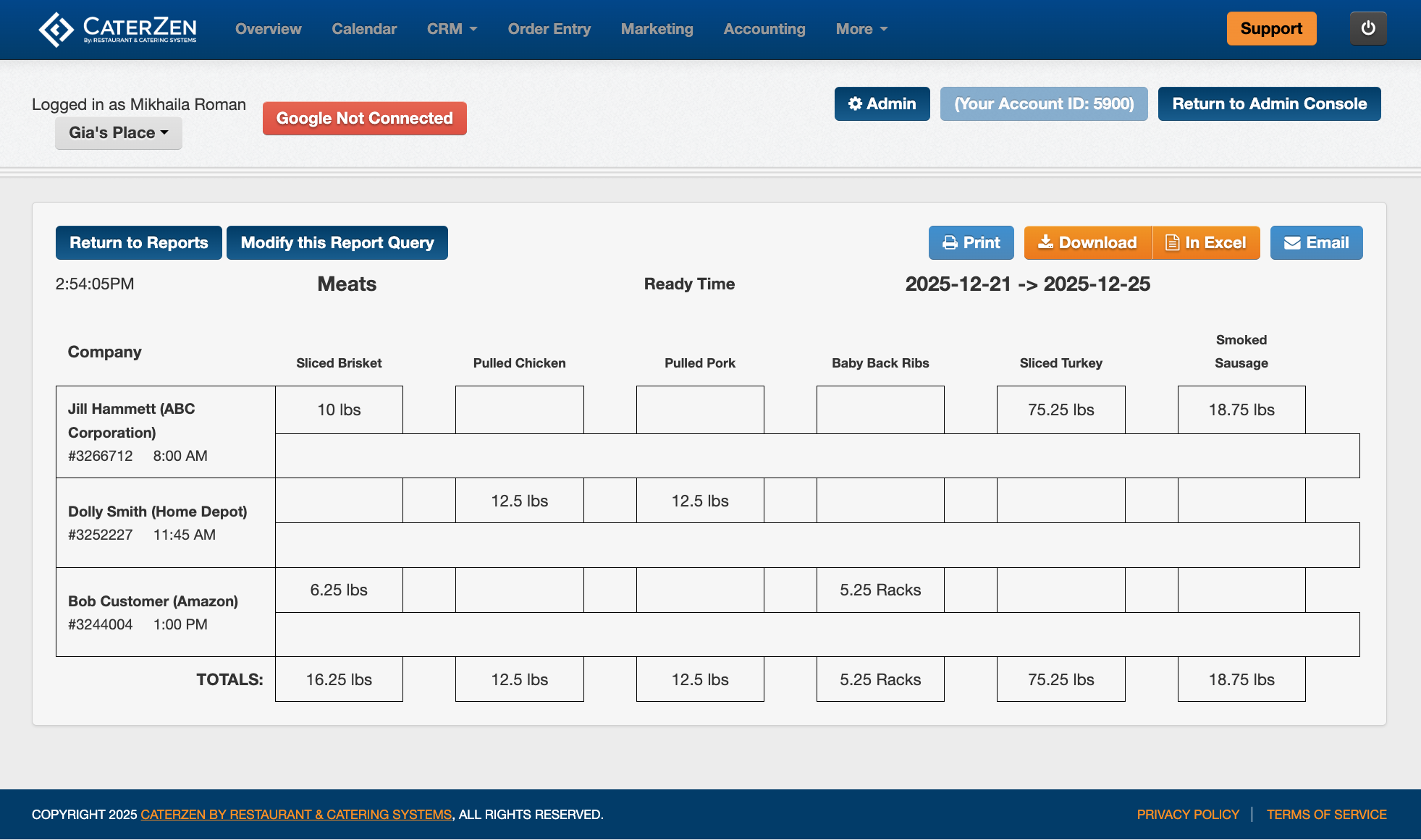Open the Privacy Policy link
1421x840 pixels.
coord(1187,815)
